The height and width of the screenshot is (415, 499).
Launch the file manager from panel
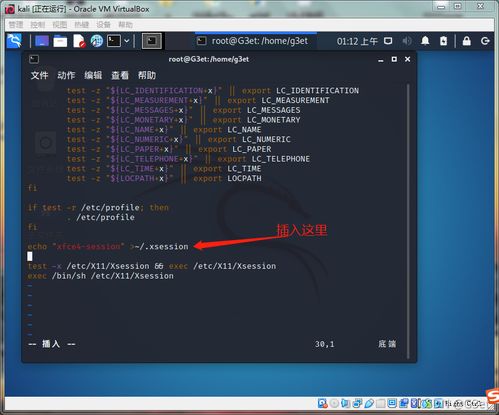(60, 41)
